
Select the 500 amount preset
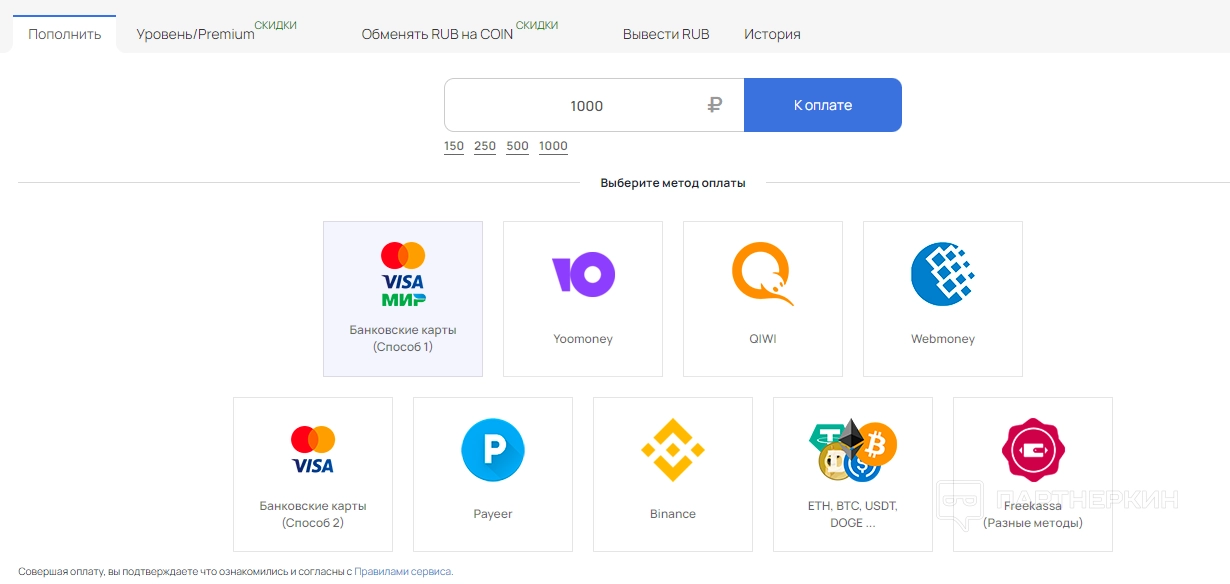[517, 146]
